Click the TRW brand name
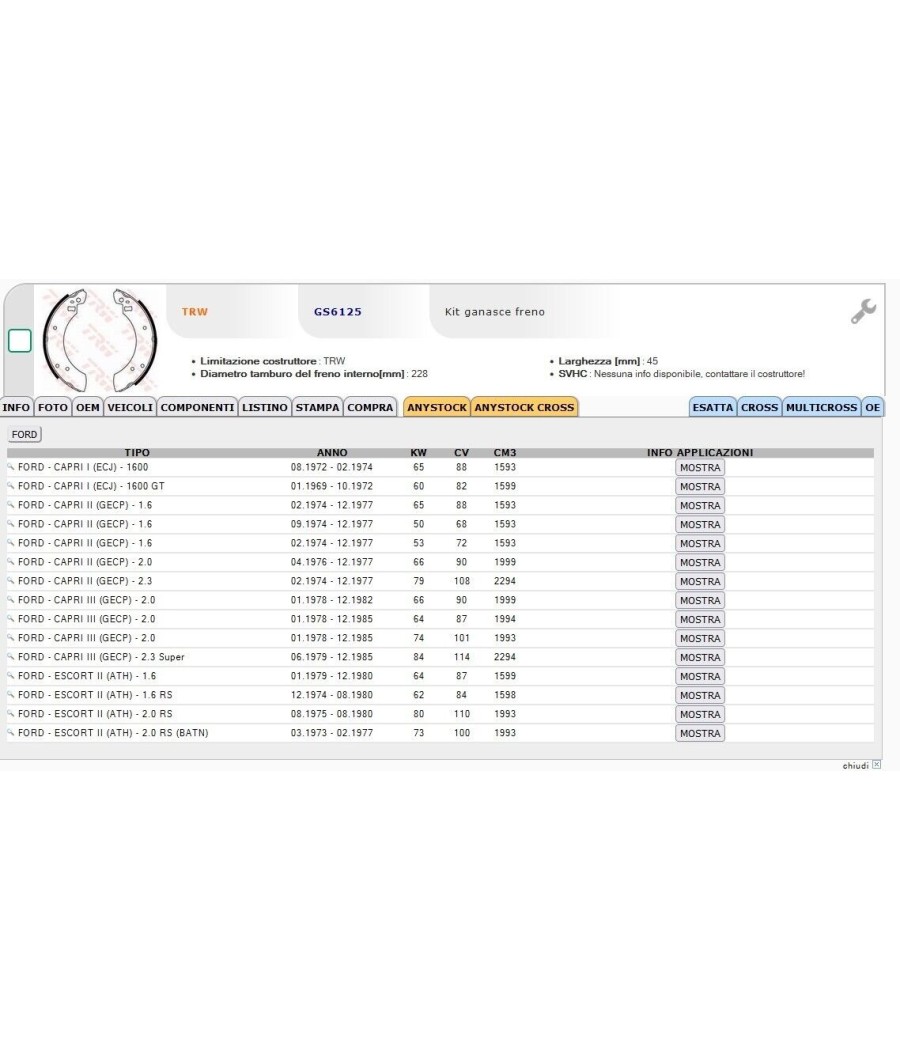 [x=194, y=311]
